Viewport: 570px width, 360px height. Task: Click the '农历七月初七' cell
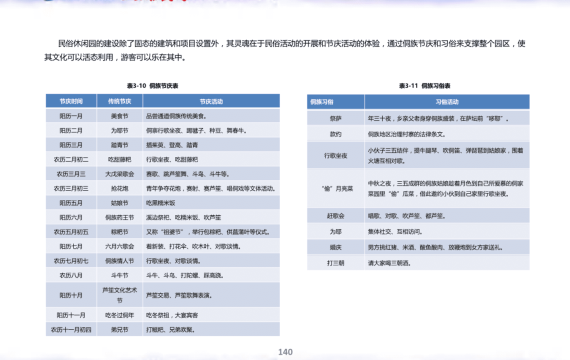[x=71, y=261]
